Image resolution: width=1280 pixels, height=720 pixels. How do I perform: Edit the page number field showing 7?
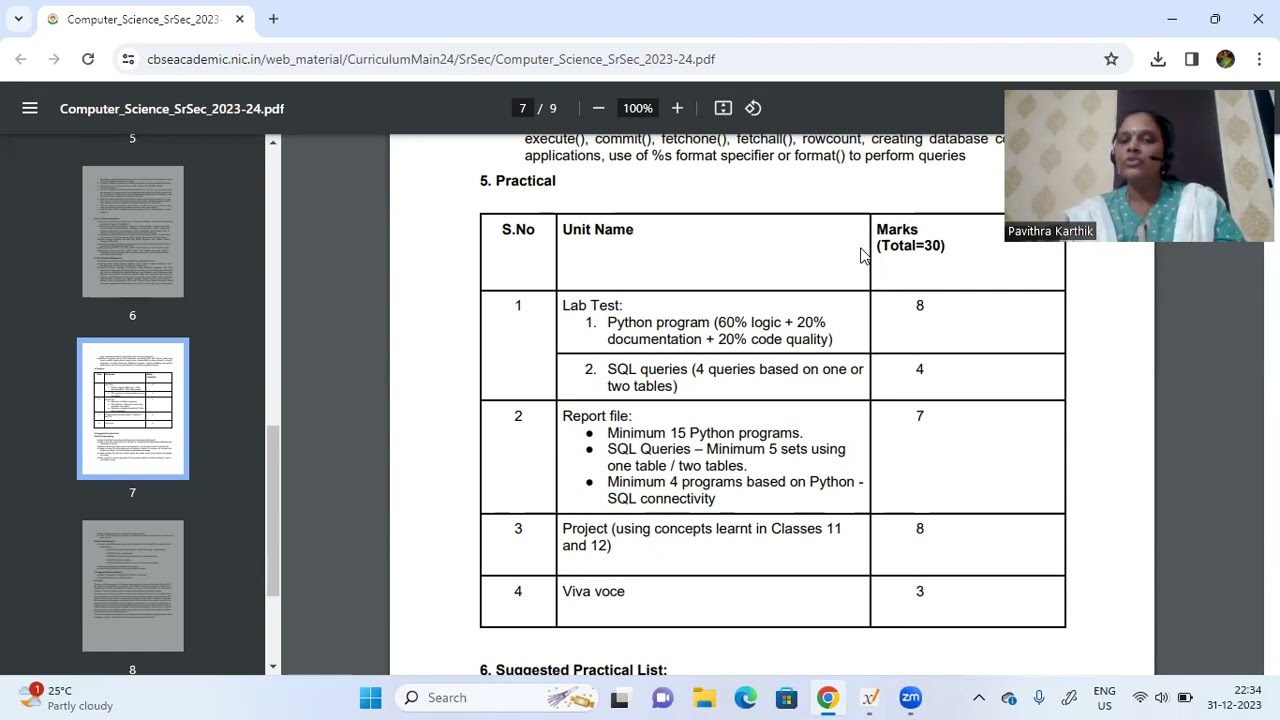(x=522, y=108)
